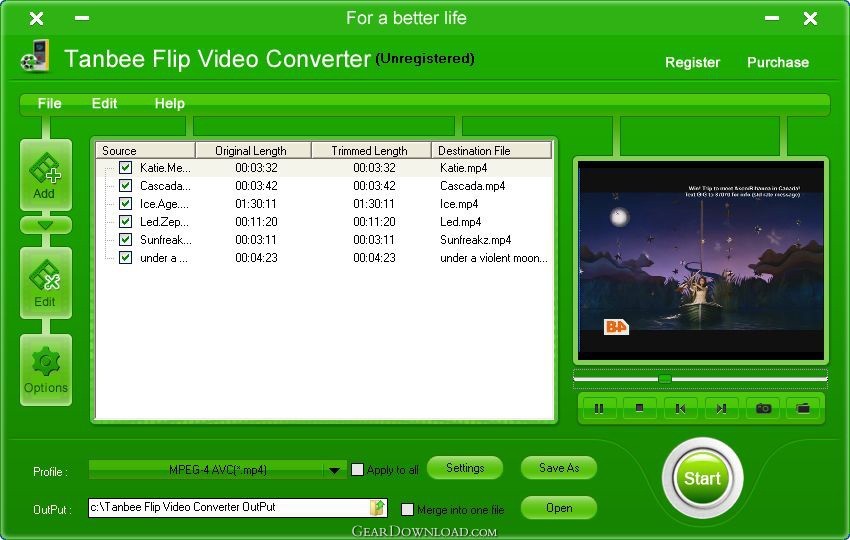Click the Tanbee app logo icon

[x=35, y=56]
